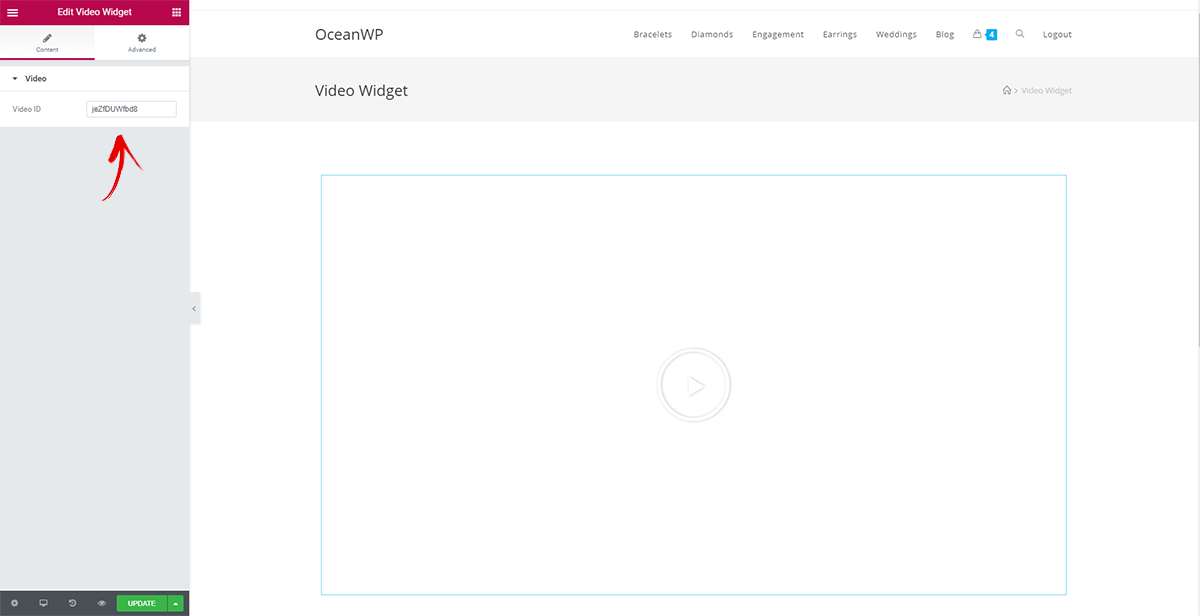Open the site search icon

pyautogui.click(x=1020, y=33)
